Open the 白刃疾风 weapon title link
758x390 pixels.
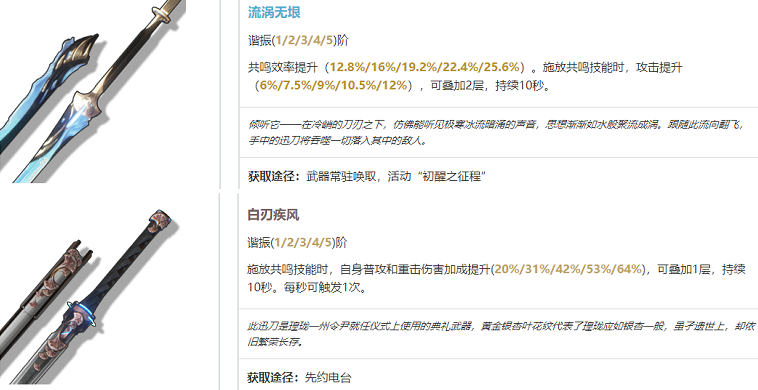pyautogui.click(x=273, y=215)
